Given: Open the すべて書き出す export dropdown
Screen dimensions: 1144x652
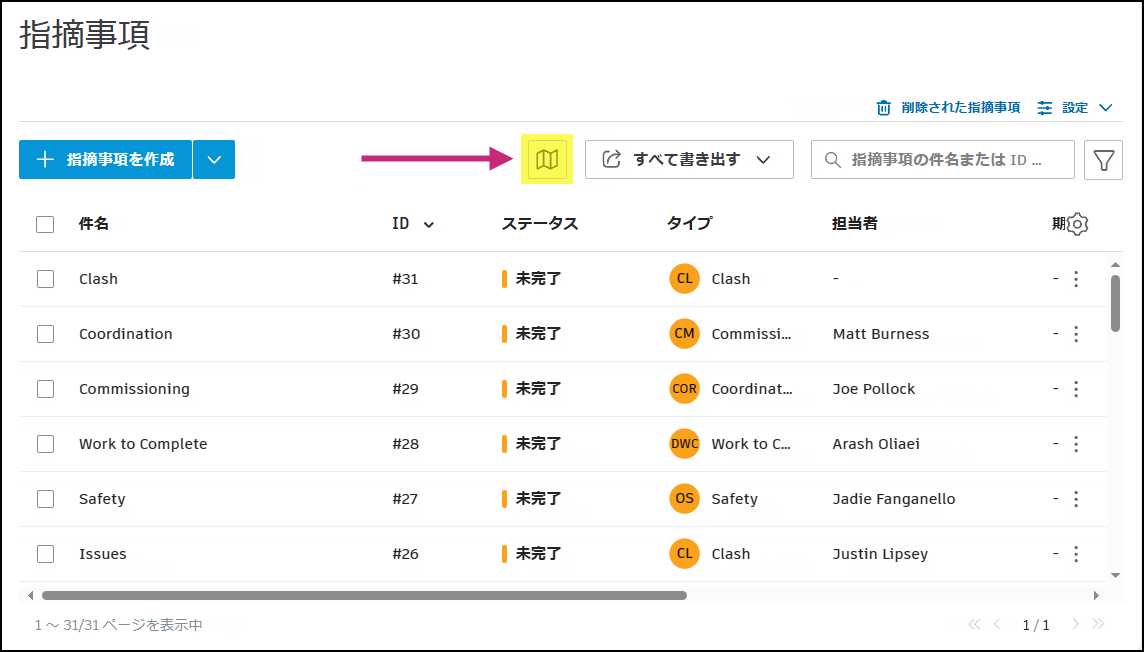Looking at the screenshot, I should (x=688, y=160).
